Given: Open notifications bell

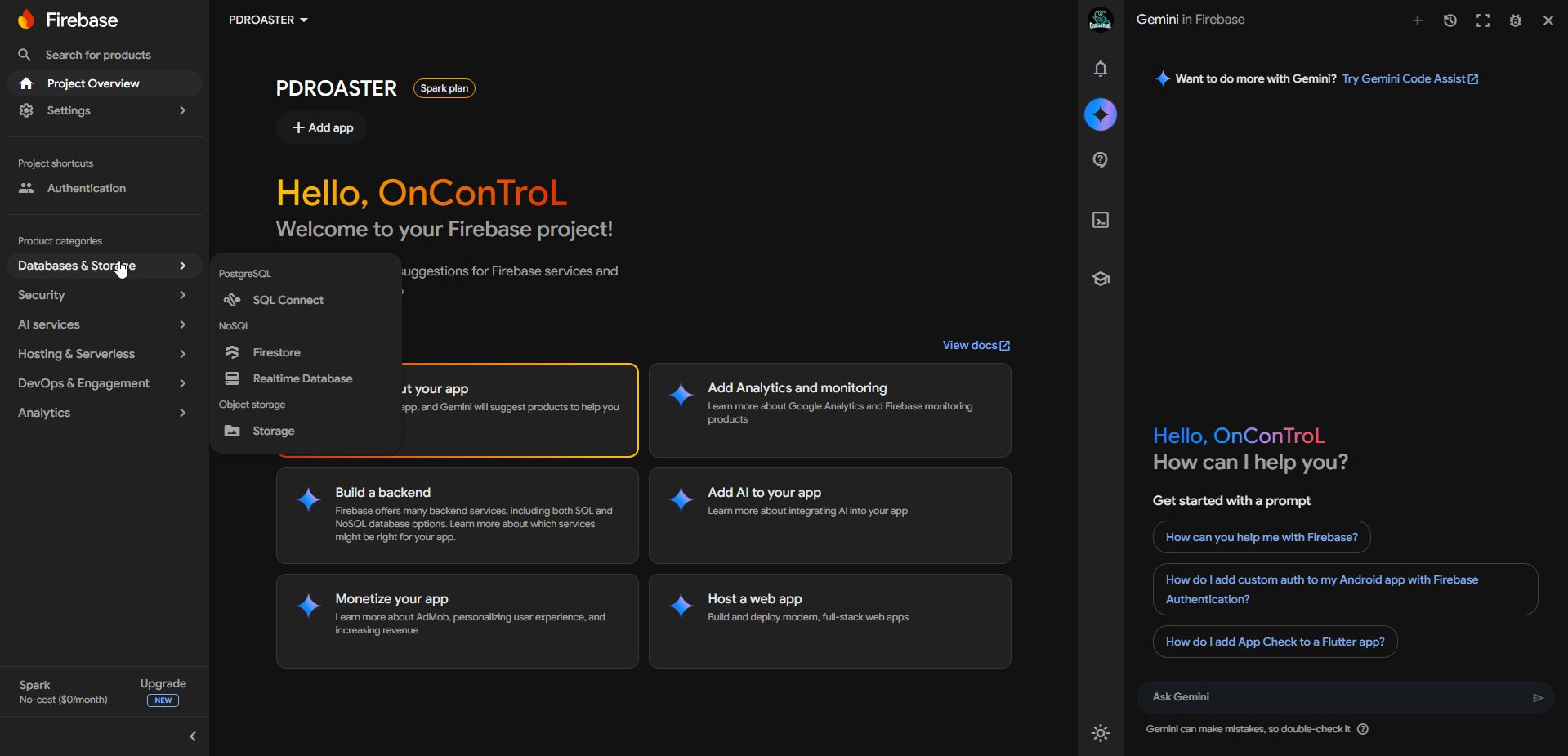Looking at the screenshot, I should 1101,69.
